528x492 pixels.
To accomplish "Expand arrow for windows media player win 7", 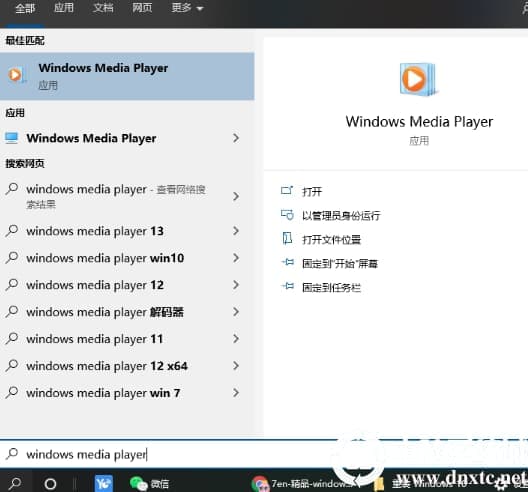I will click(x=236, y=393).
